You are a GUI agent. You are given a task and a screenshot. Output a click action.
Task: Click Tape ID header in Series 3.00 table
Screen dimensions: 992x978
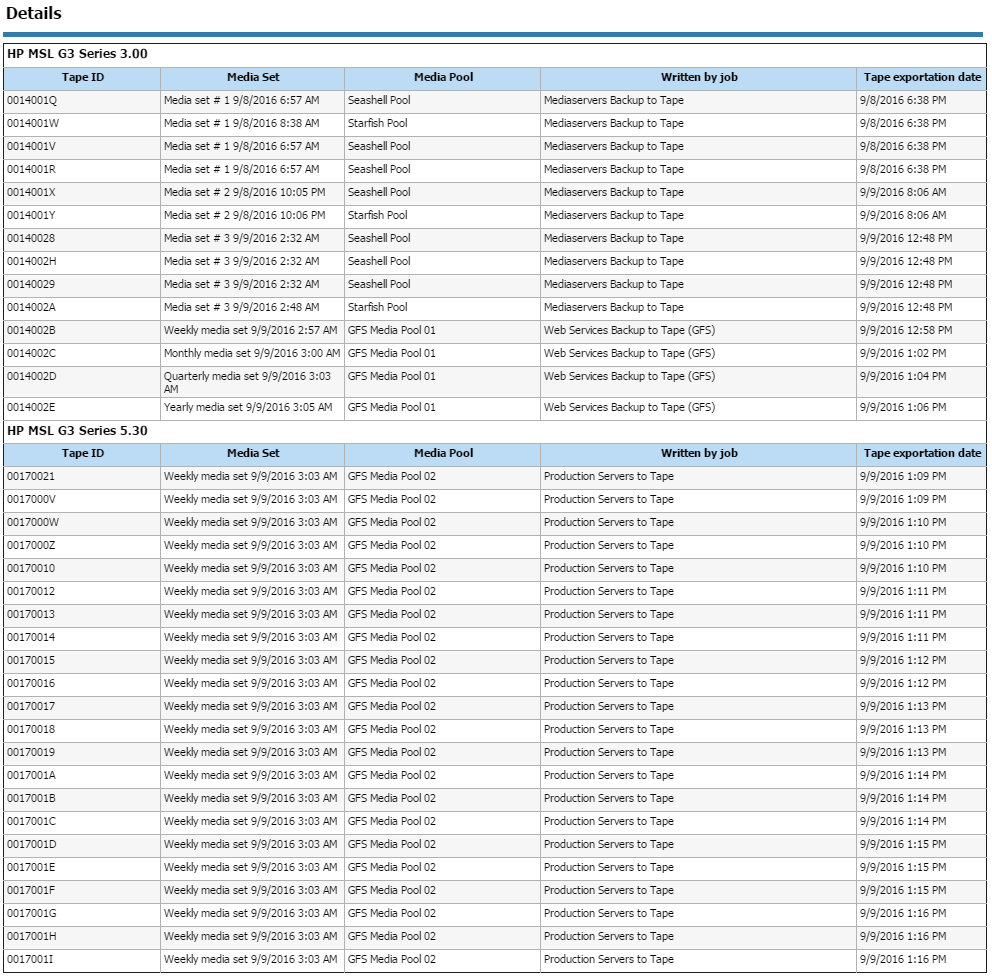click(x=82, y=78)
